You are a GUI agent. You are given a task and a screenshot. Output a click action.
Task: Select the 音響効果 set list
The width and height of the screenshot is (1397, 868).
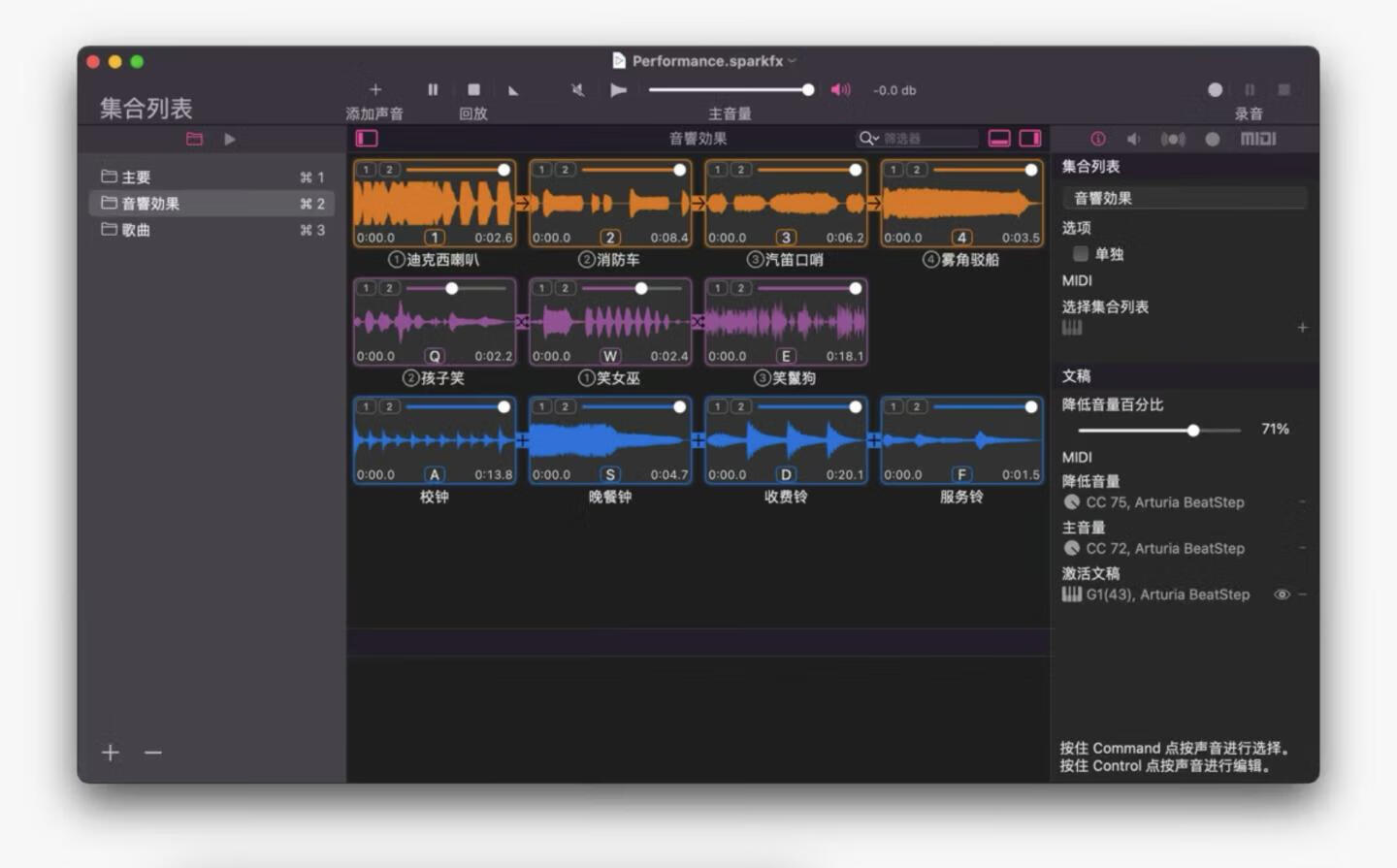click(x=211, y=203)
